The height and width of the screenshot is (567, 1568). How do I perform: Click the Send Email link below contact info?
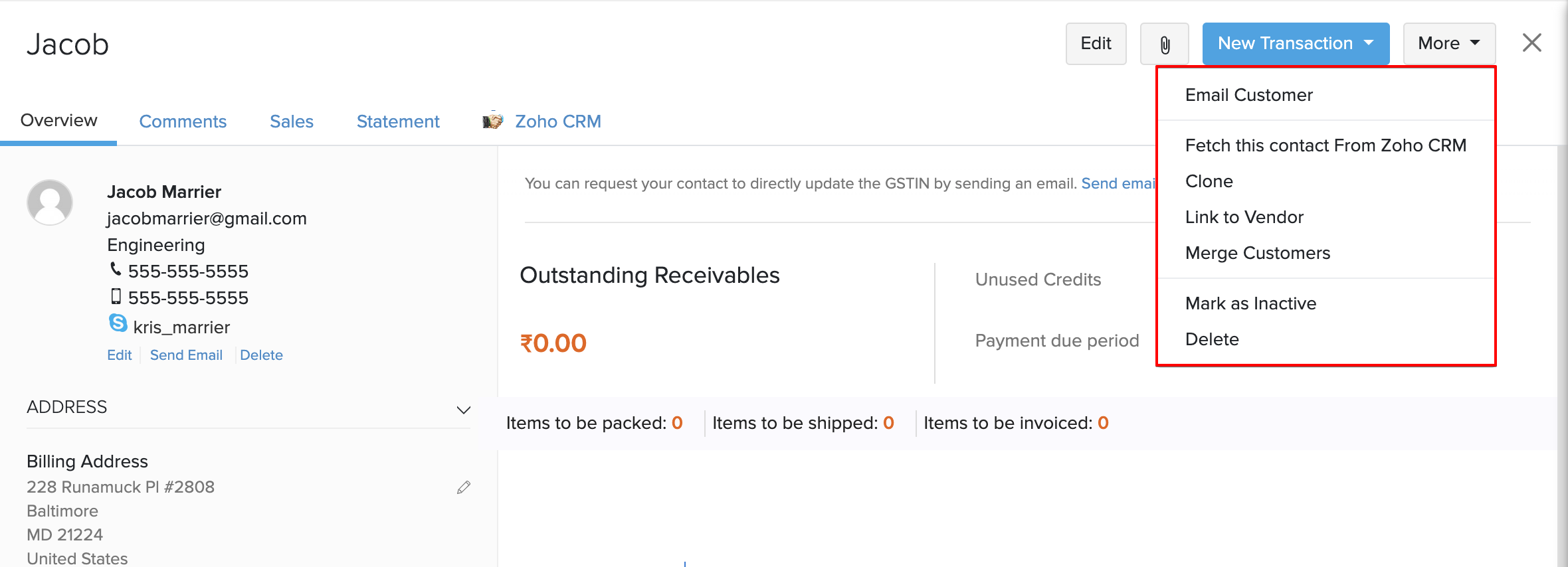click(x=186, y=355)
